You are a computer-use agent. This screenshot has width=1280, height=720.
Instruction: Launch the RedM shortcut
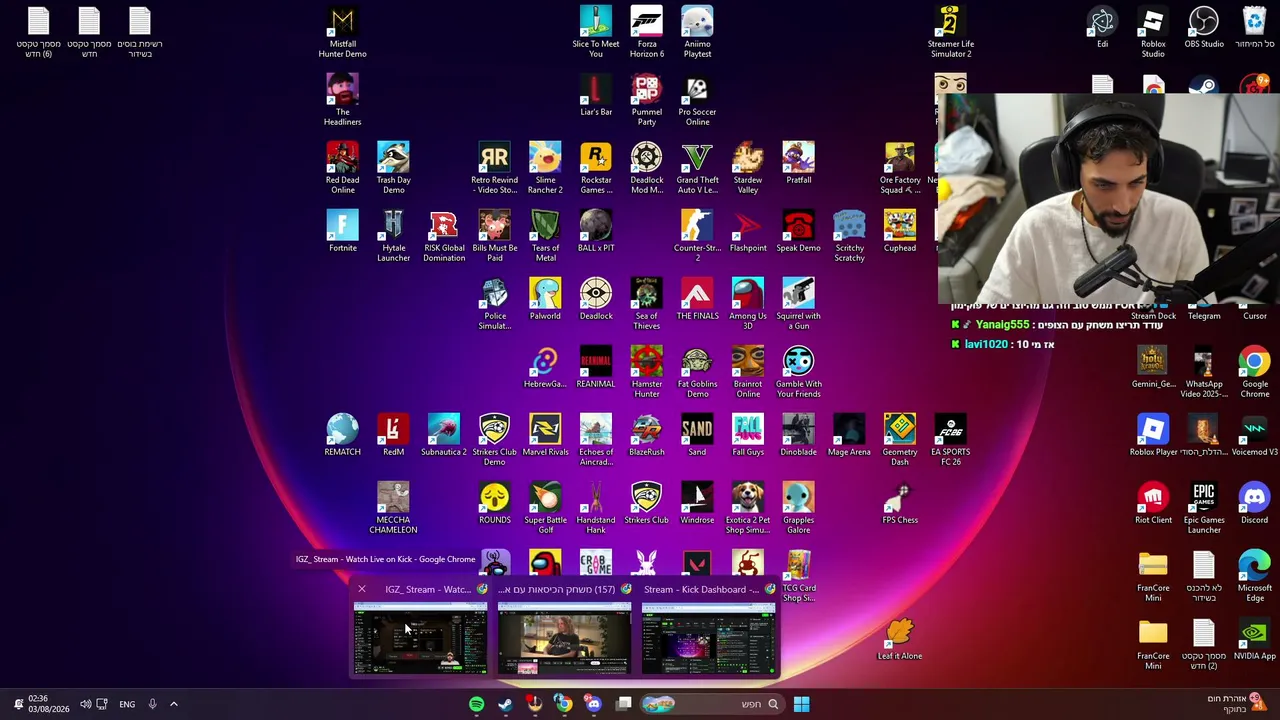point(393,435)
